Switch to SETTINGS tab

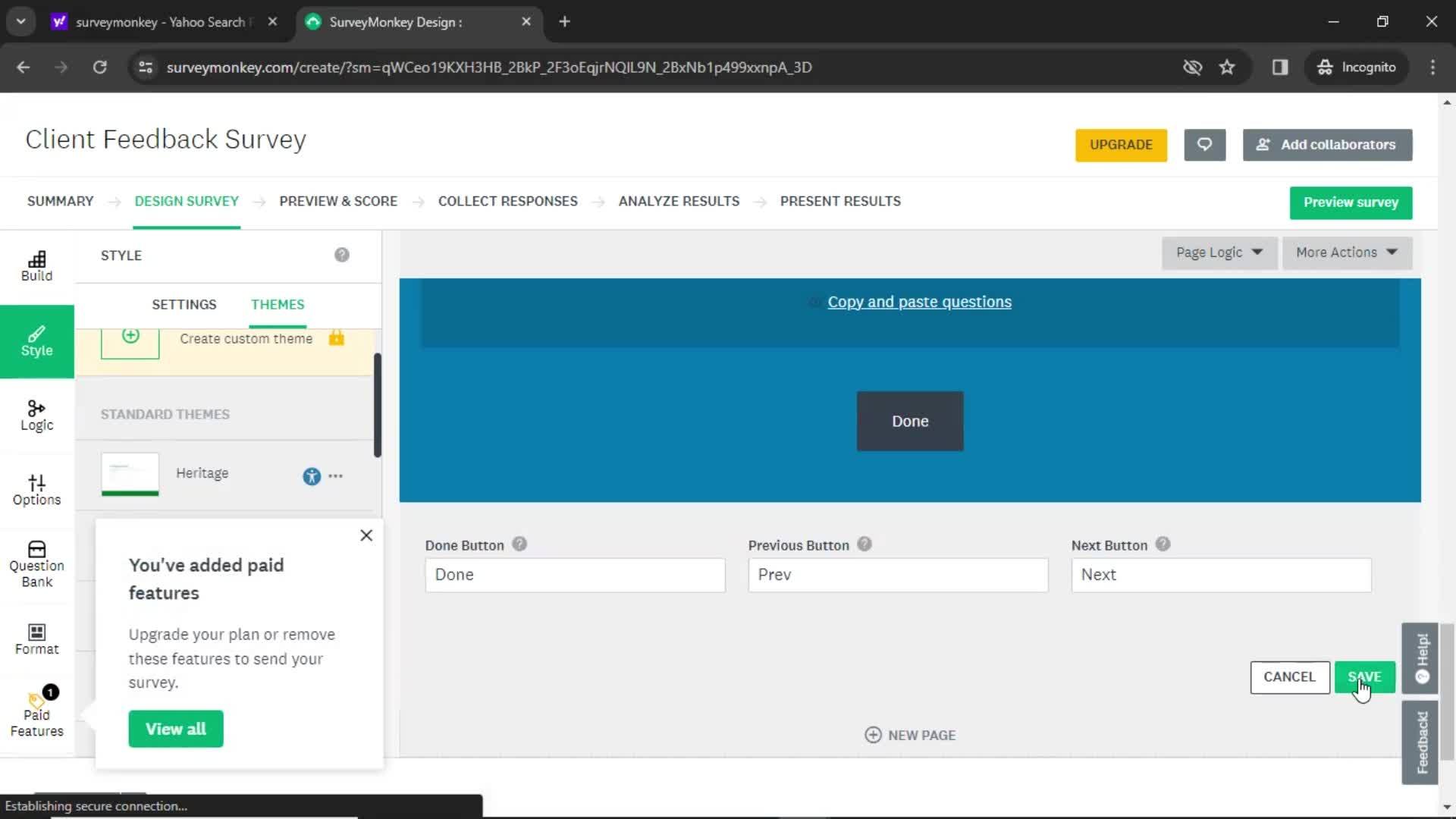pyautogui.click(x=184, y=304)
